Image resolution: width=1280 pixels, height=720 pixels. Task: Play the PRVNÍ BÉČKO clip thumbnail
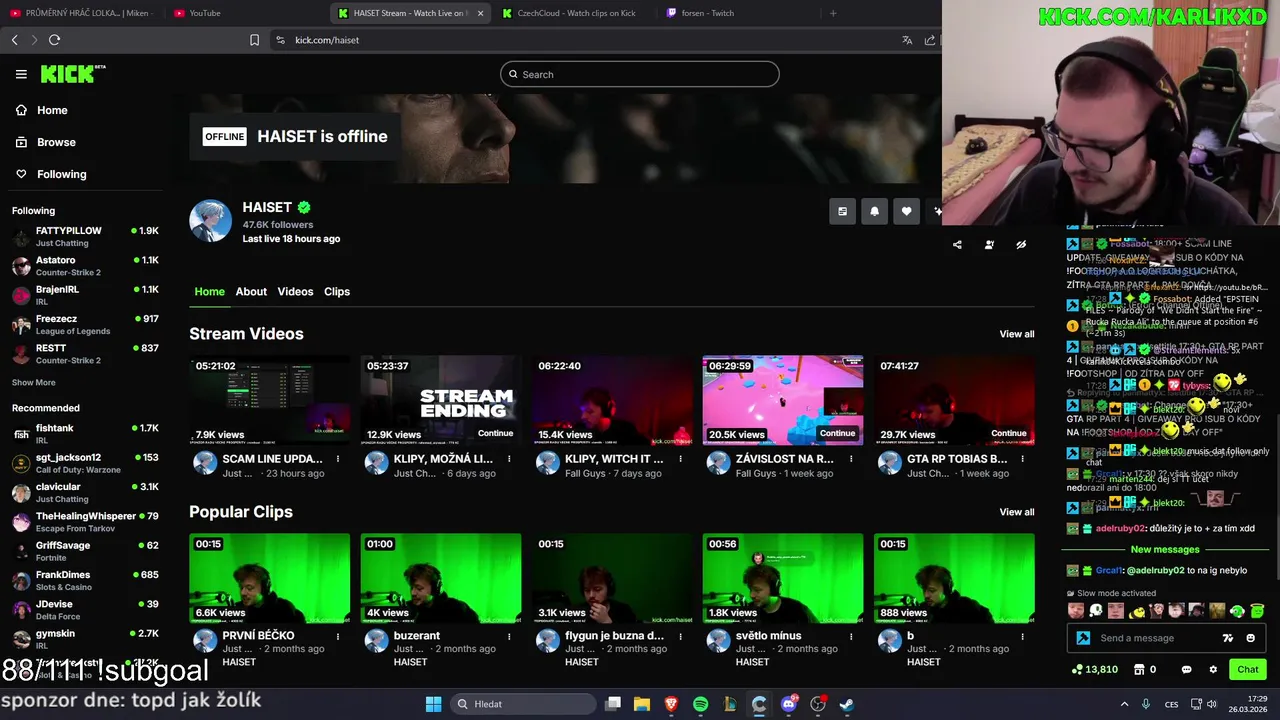point(270,578)
